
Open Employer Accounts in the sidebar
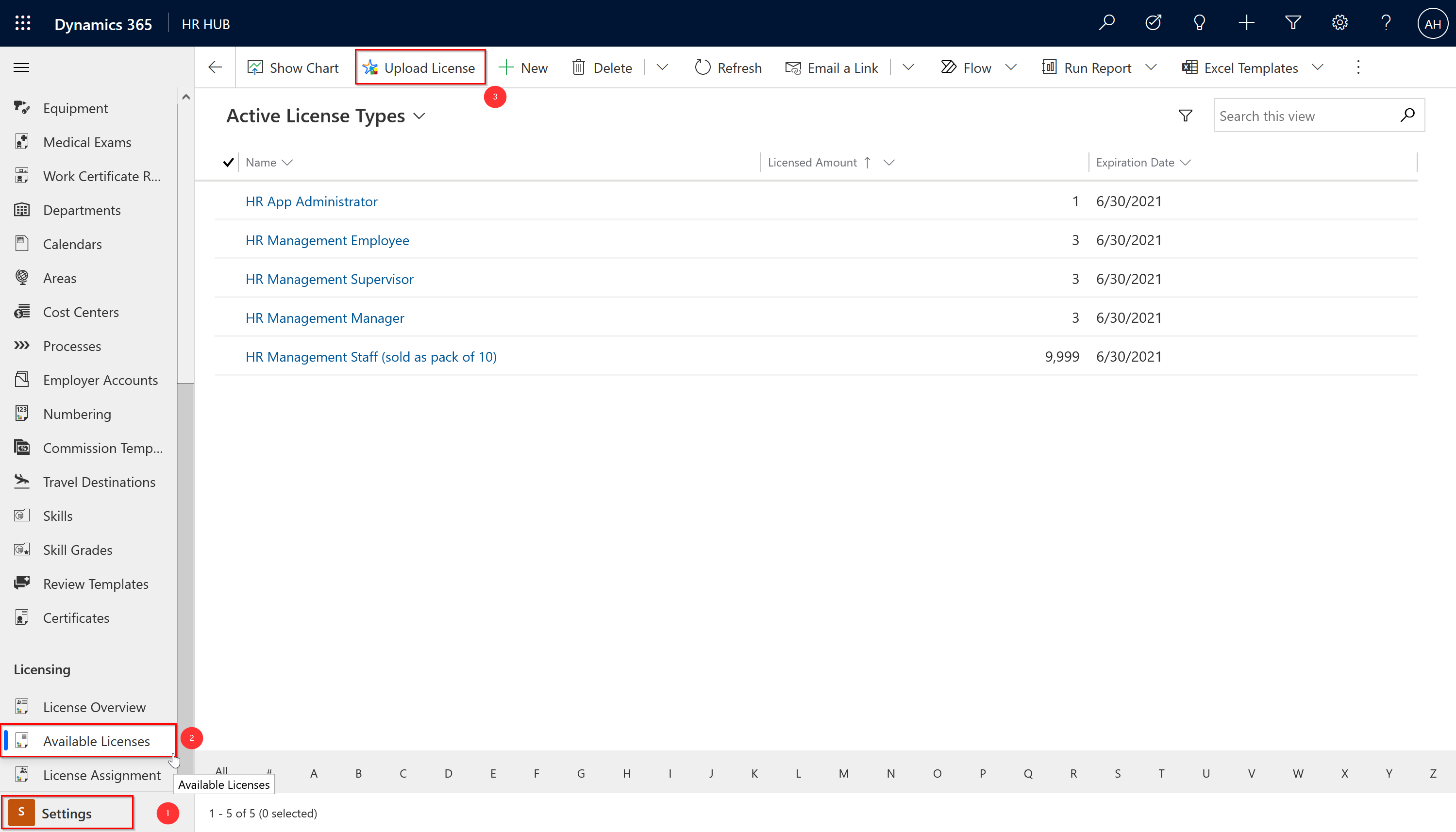(x=88, y=380)
